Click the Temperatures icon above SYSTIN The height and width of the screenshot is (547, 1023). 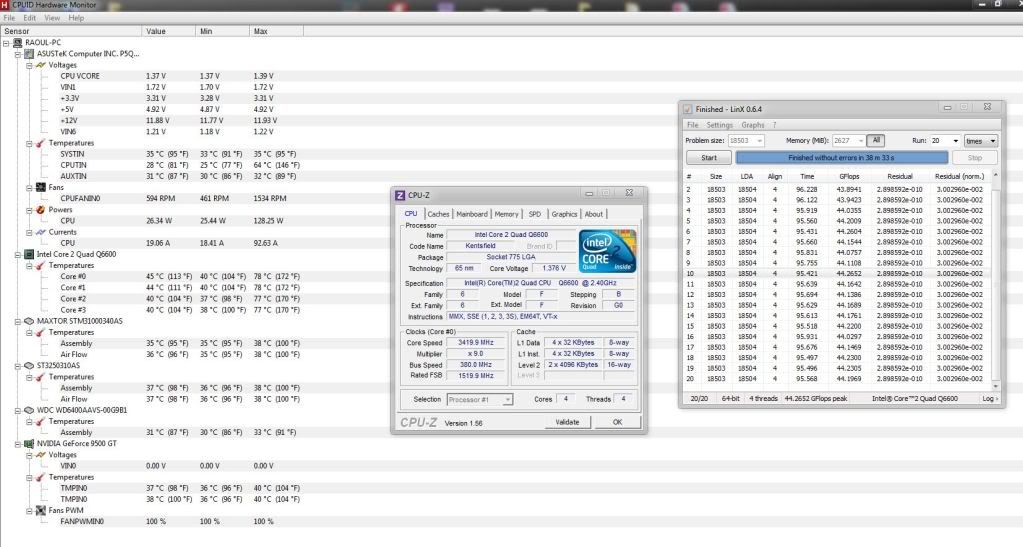click(40, 143)
